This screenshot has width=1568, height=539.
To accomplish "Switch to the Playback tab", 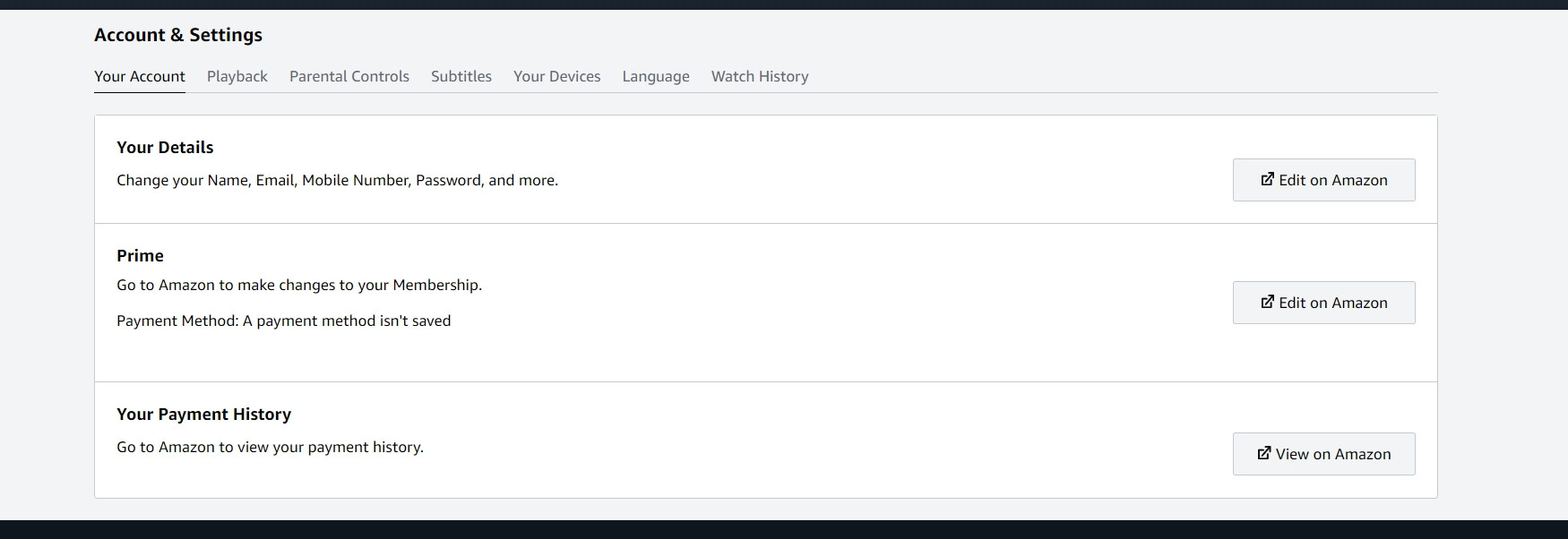I will (x=237, y=76).
